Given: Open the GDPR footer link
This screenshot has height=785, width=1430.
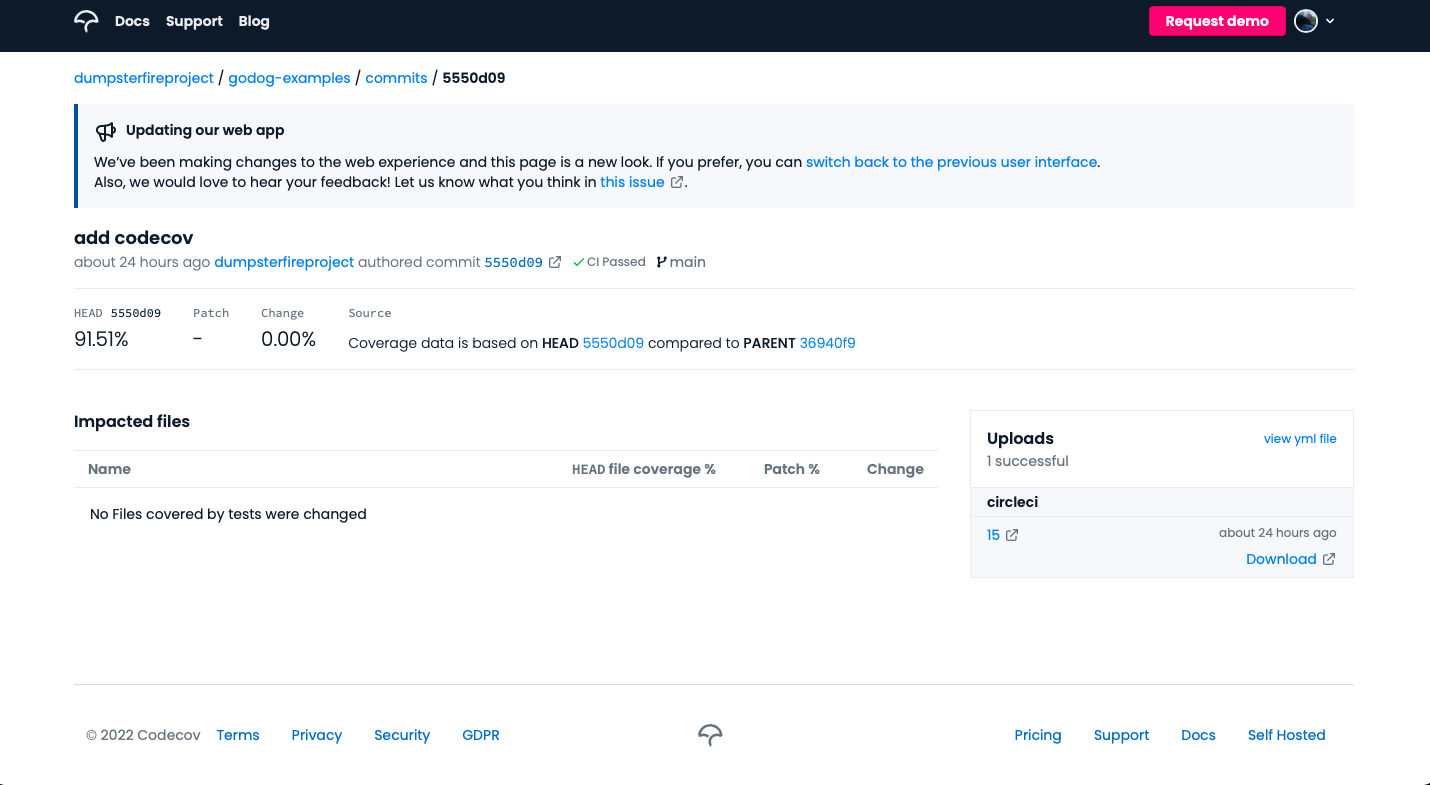Looking at the screenshot, I should (481, 735).
